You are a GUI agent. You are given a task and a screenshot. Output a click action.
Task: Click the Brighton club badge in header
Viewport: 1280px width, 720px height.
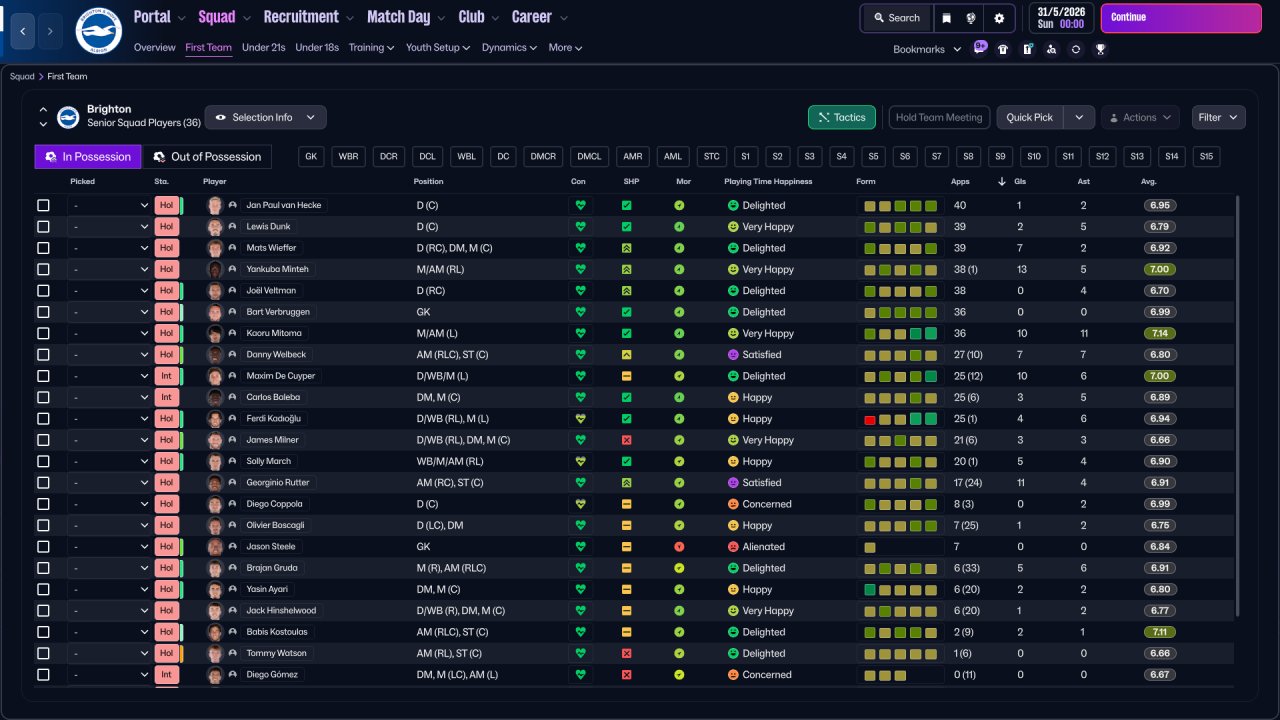98,31
